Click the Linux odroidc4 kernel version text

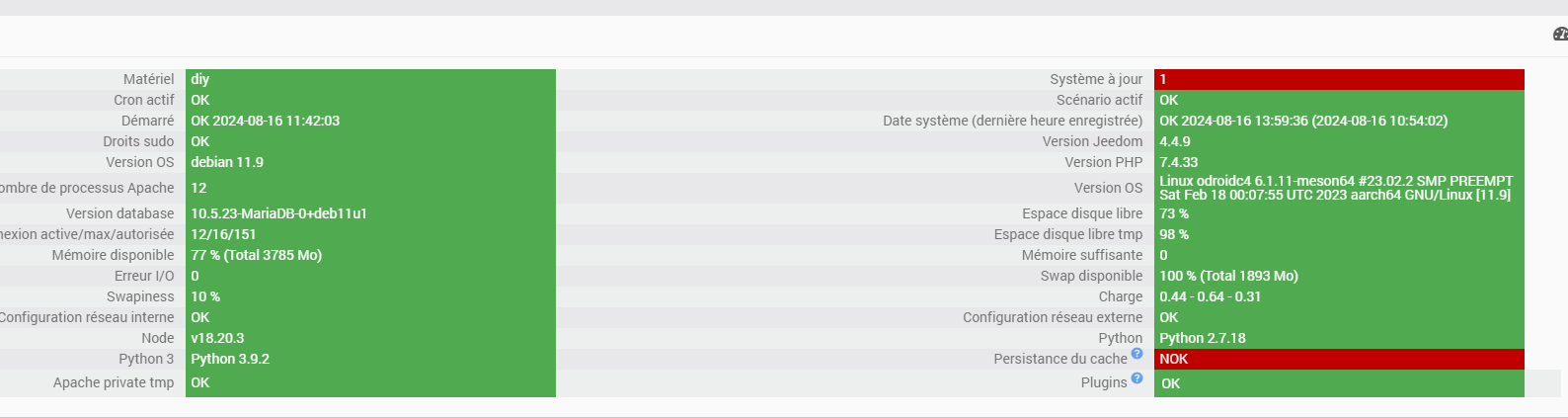point(1335,188)
